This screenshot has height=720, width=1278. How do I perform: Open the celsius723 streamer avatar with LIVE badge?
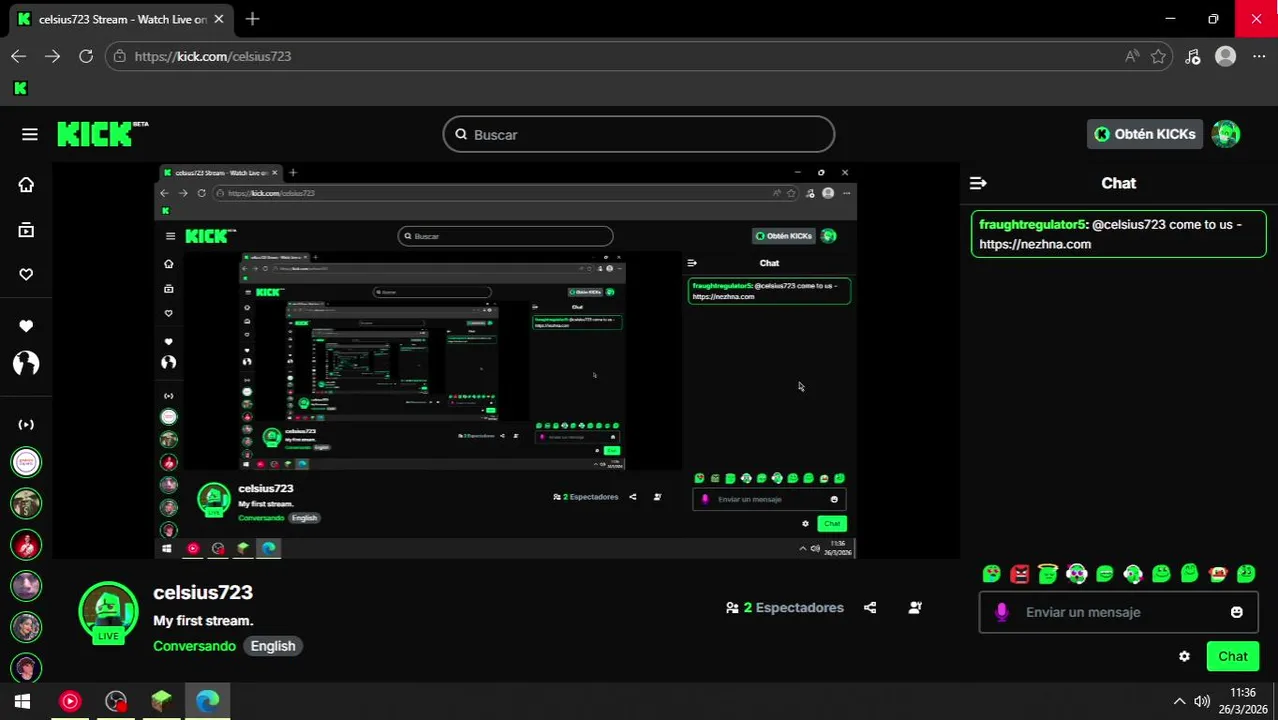(x=108, y=612)
